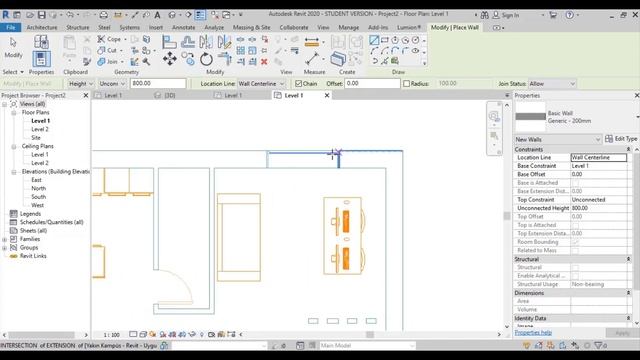Toggle Base is Attached checkbox
Screen dimensions: 640x360
(x=575, y=183)
